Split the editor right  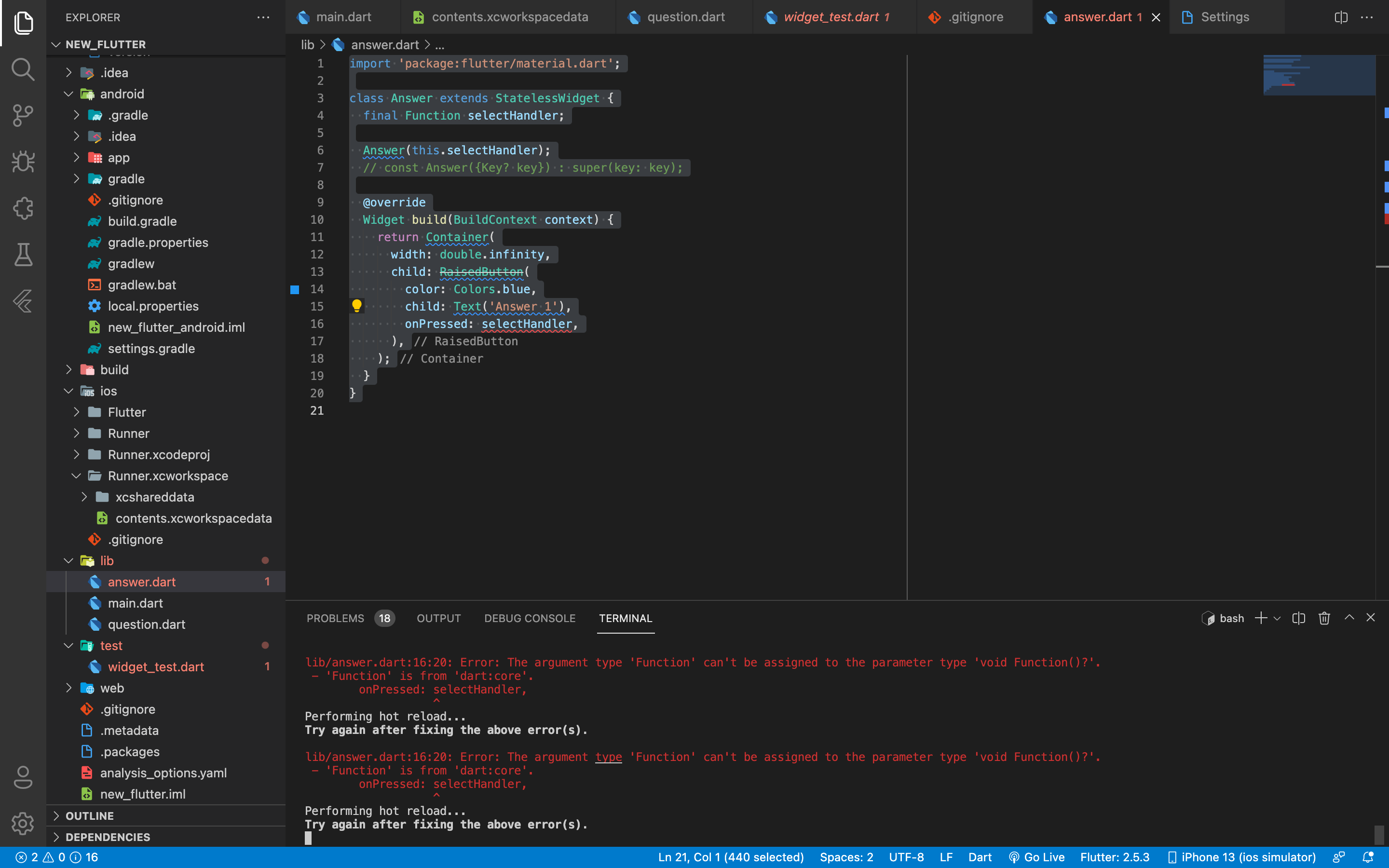[1341, 17]
